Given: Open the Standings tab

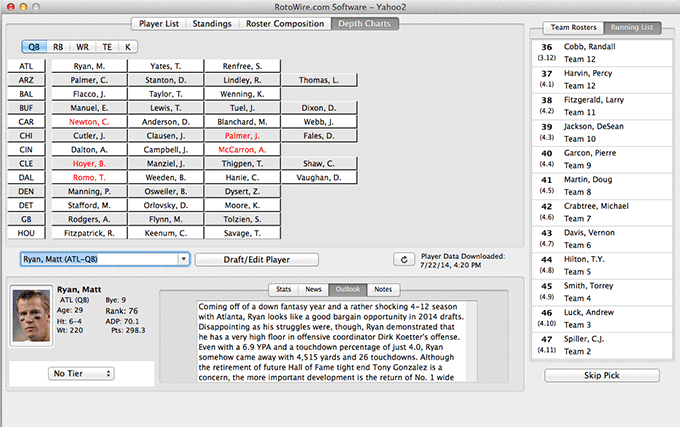Looking at the screenshot, I should tap(212, 24).
